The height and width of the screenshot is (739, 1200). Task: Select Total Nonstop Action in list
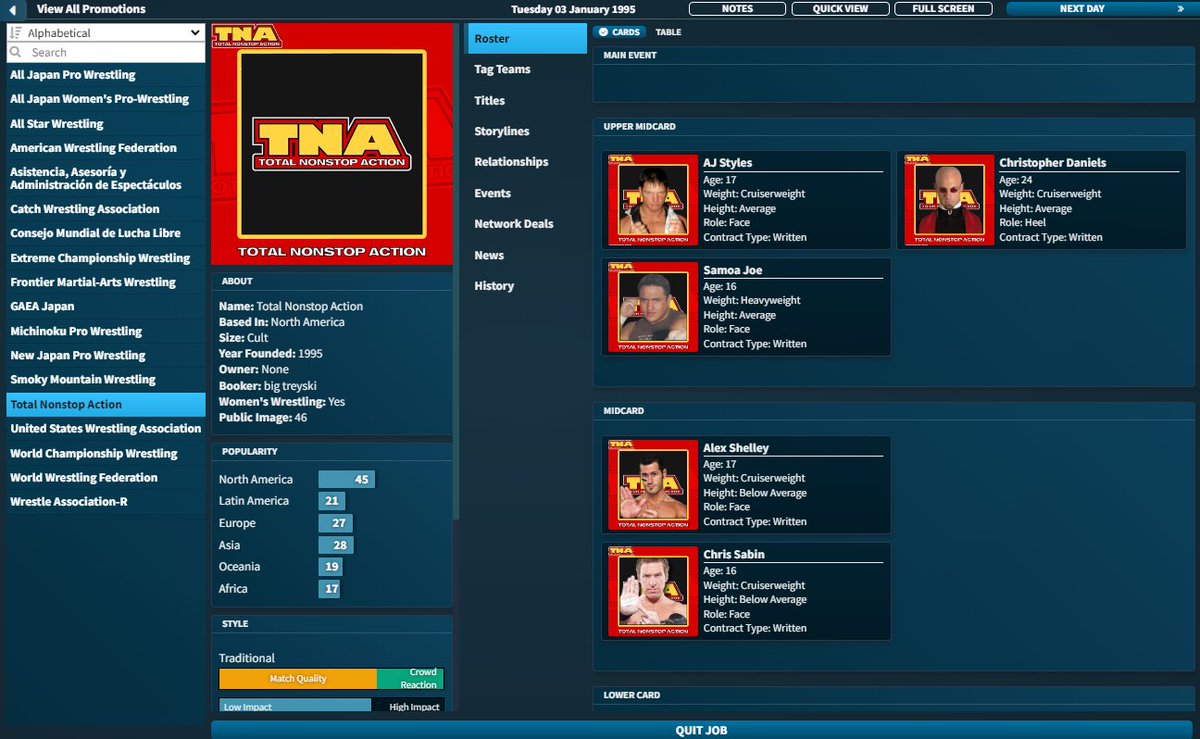click(x=106, y=404)
